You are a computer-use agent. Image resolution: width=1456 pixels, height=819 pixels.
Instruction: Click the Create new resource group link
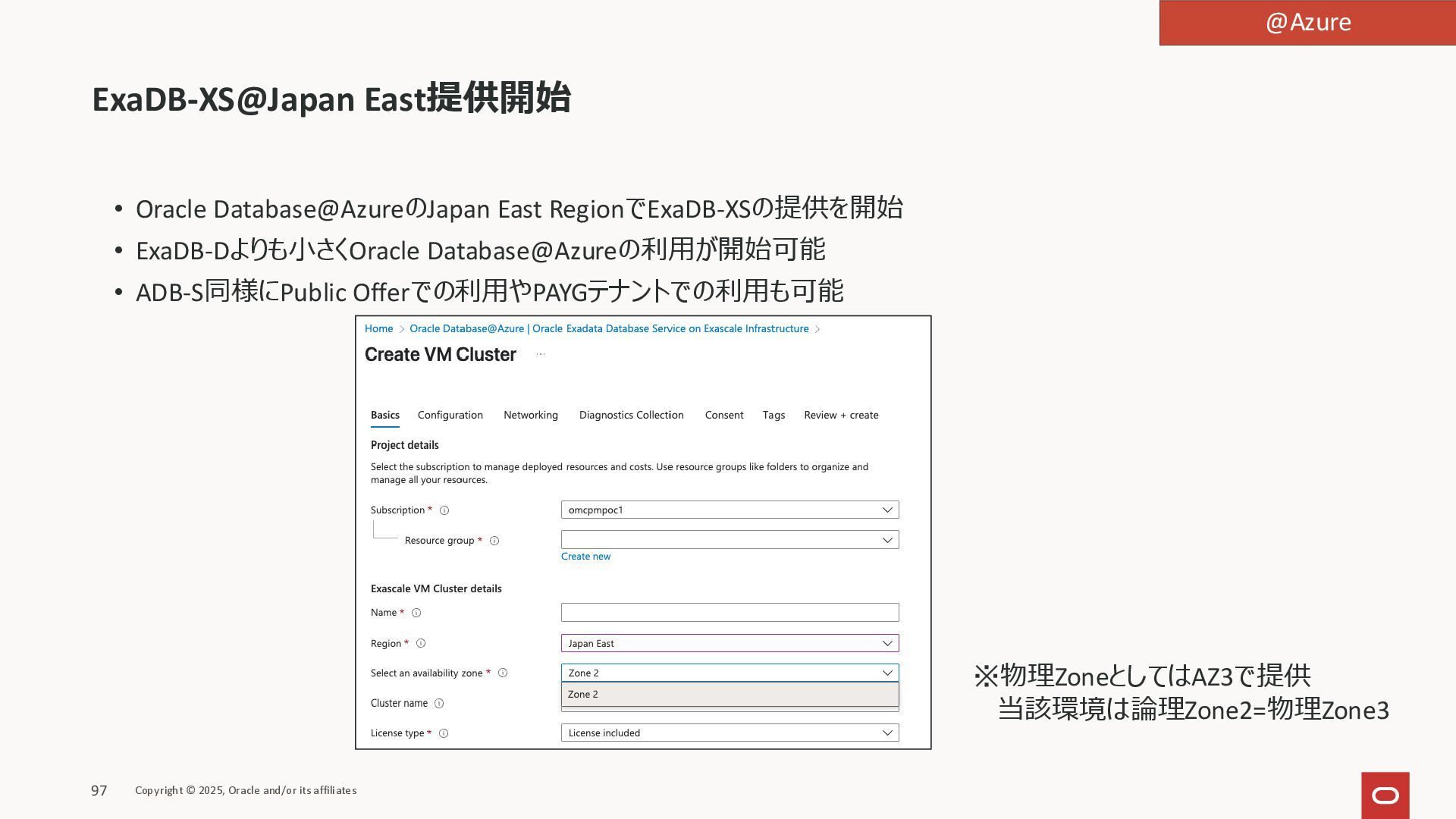pyautogui.click(x=585, y=557)
